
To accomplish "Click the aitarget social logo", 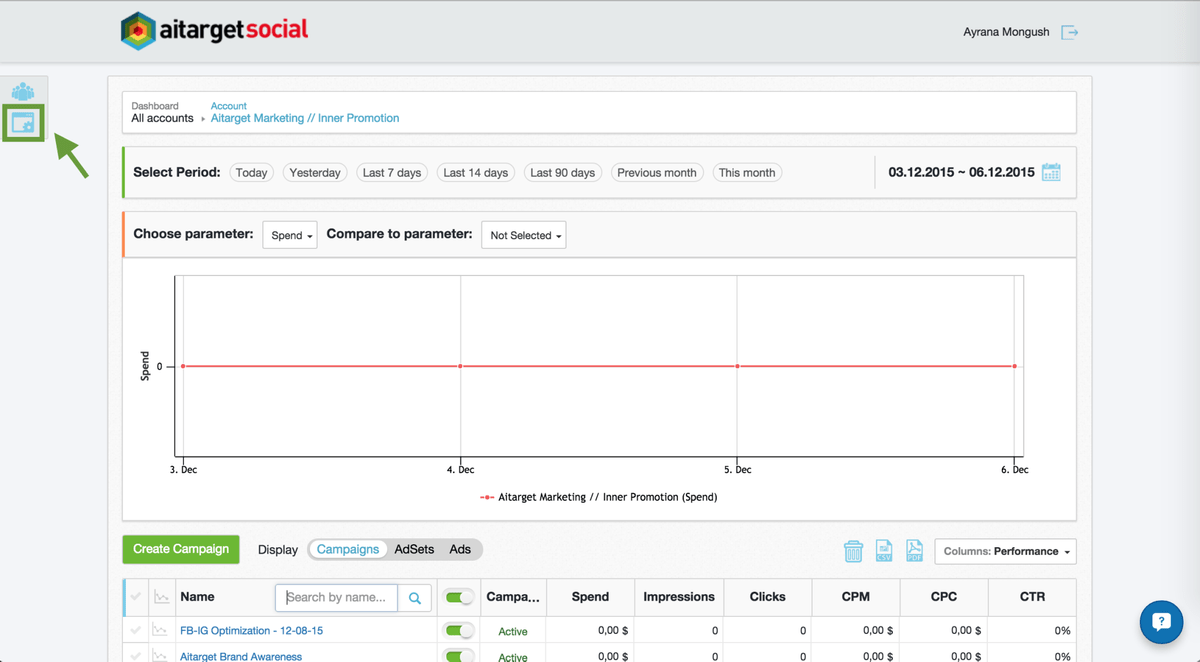I will click(214, 31).
